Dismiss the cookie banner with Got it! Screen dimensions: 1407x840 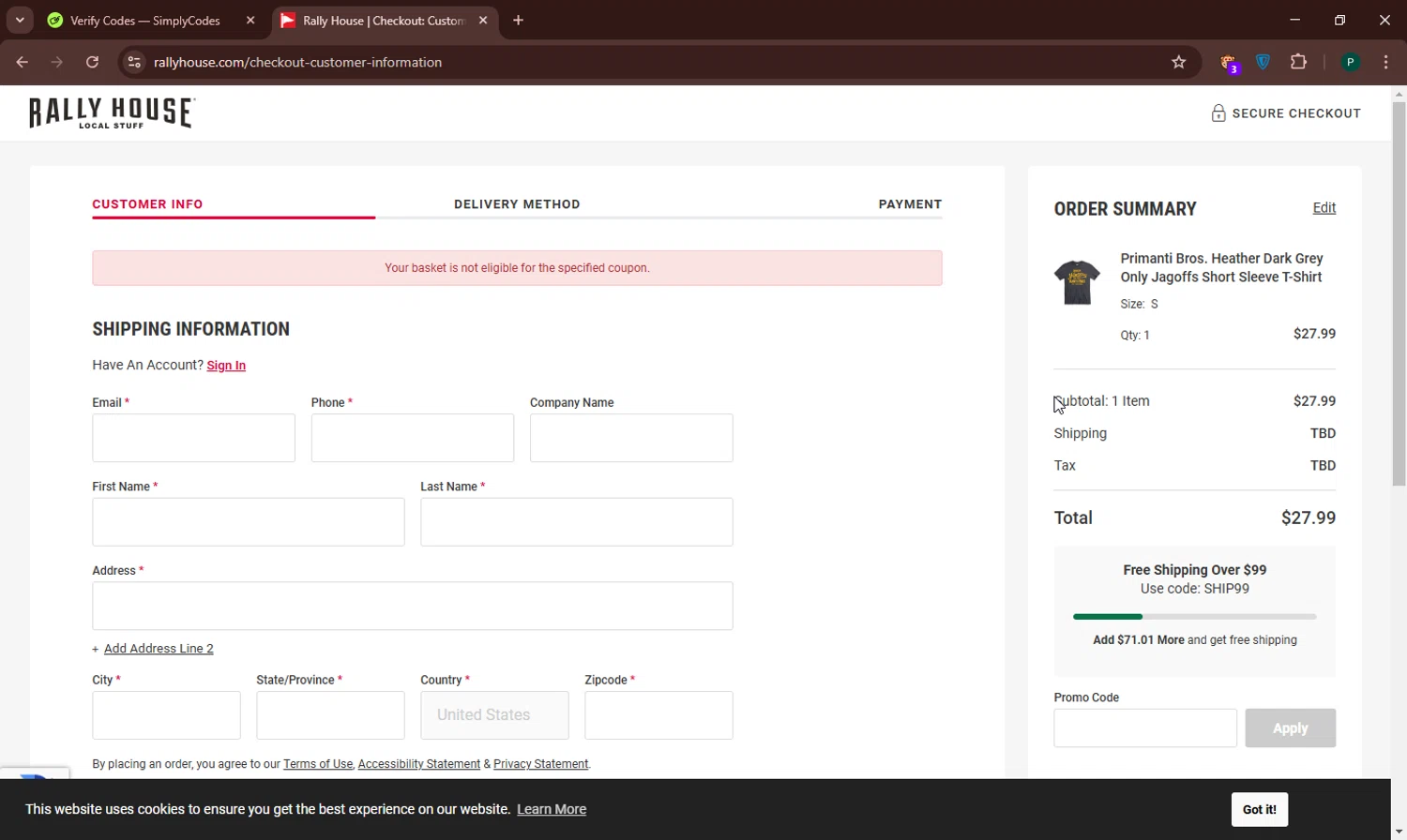click(x=1259, y=809)
